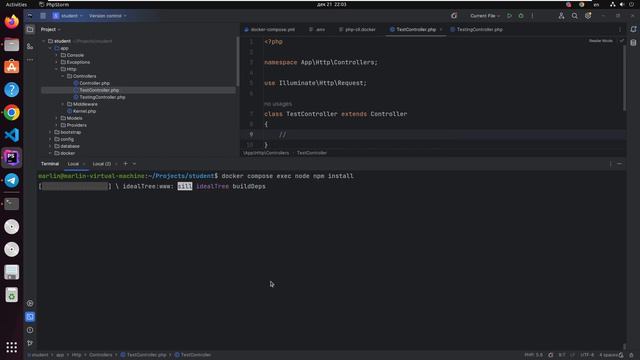Open Visual Studio Code from dock
Image resolution: width=640 pixels, height=360 pixels.
11,135
